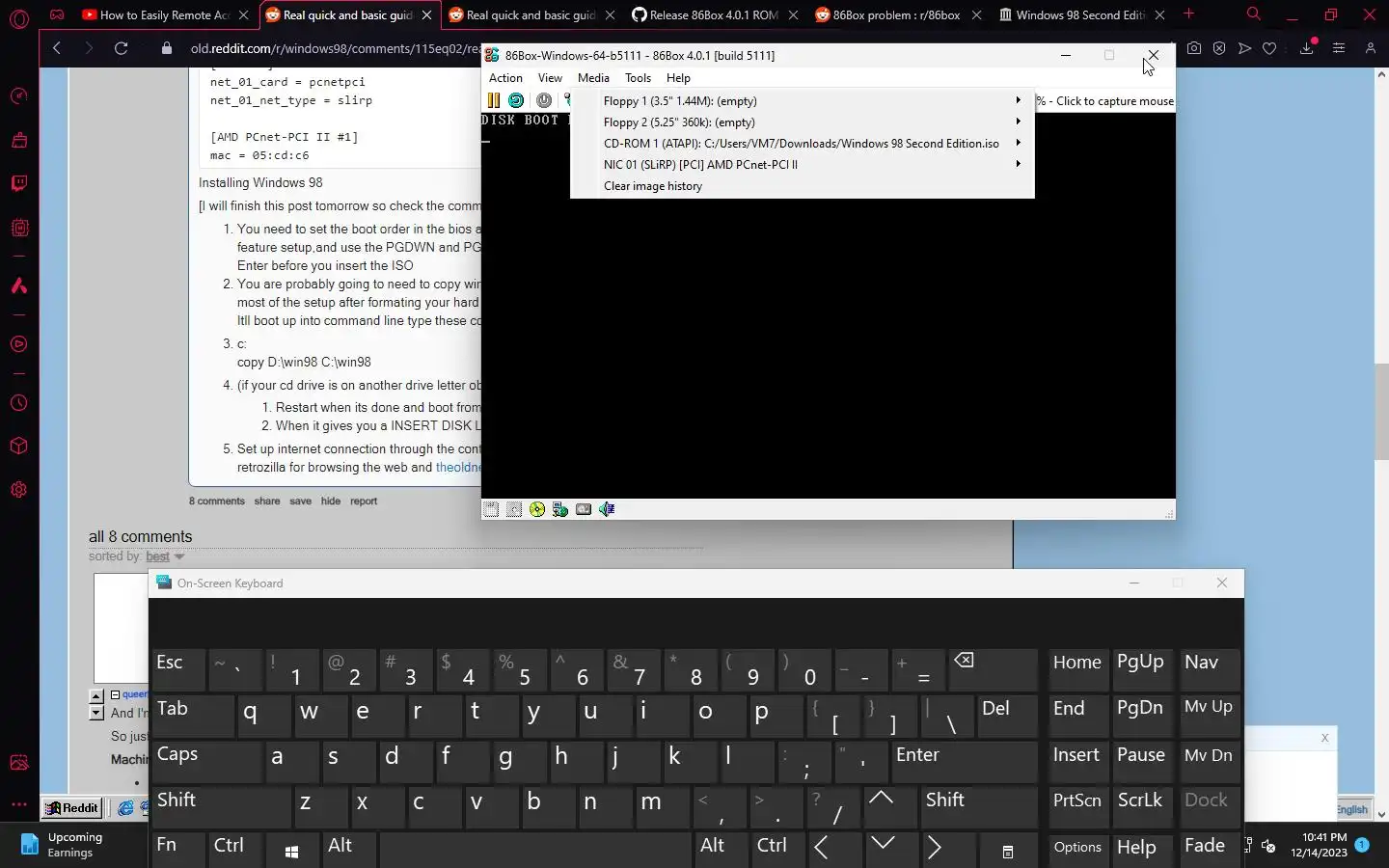Image resolution: width=1389 pixels, height=868 pixels.
Task: Open Opera easy setup sliders icon
Action: point(1339,48)
